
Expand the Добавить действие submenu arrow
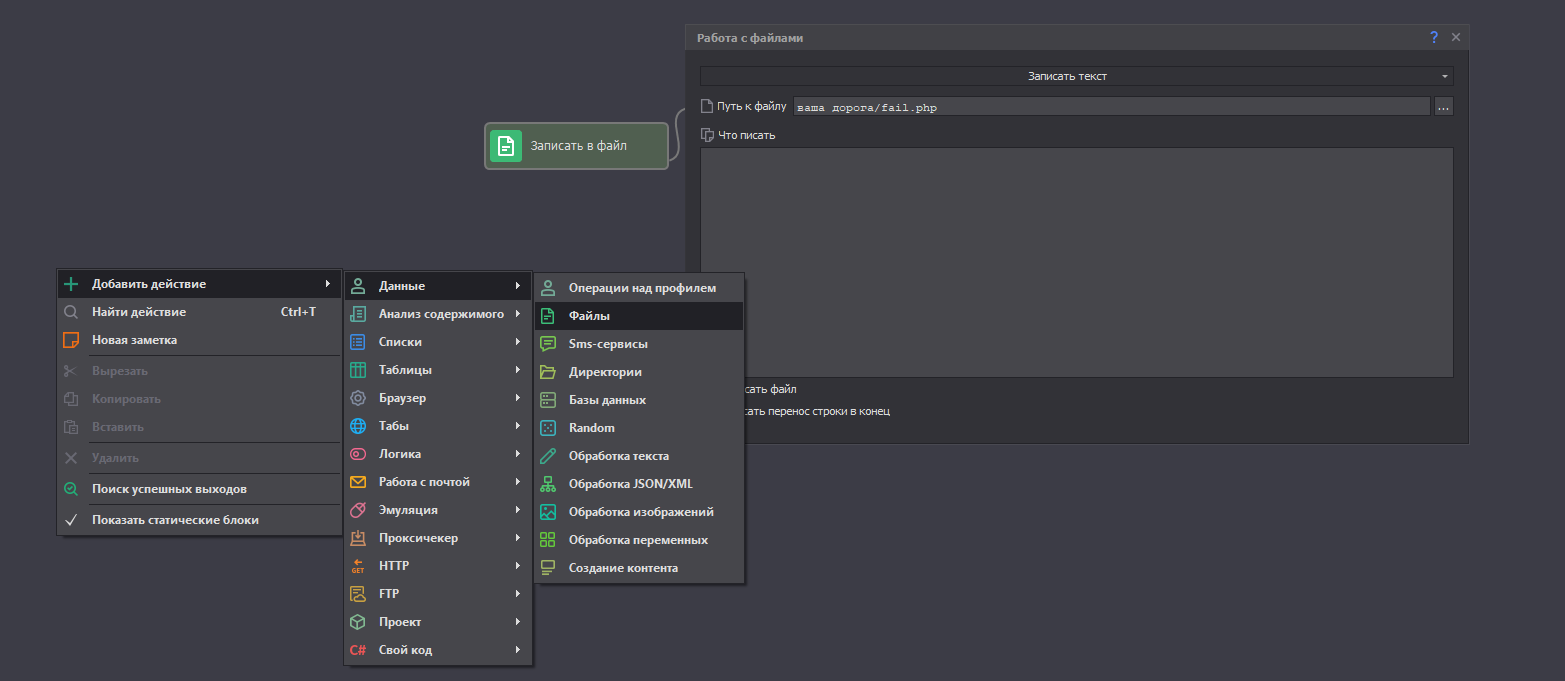click(327, 284)
